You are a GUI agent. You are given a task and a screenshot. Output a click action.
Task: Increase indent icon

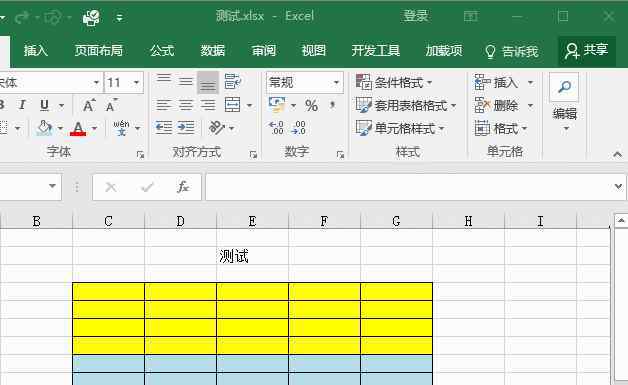185,128
